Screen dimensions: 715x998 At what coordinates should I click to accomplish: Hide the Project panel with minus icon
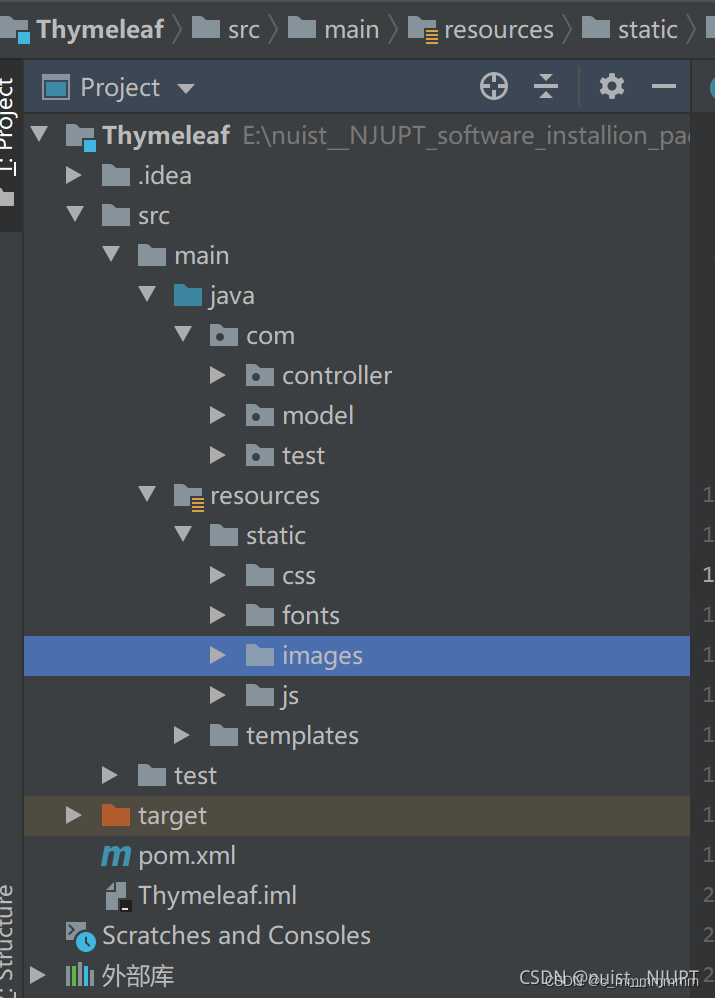click(x=664, y=87)
